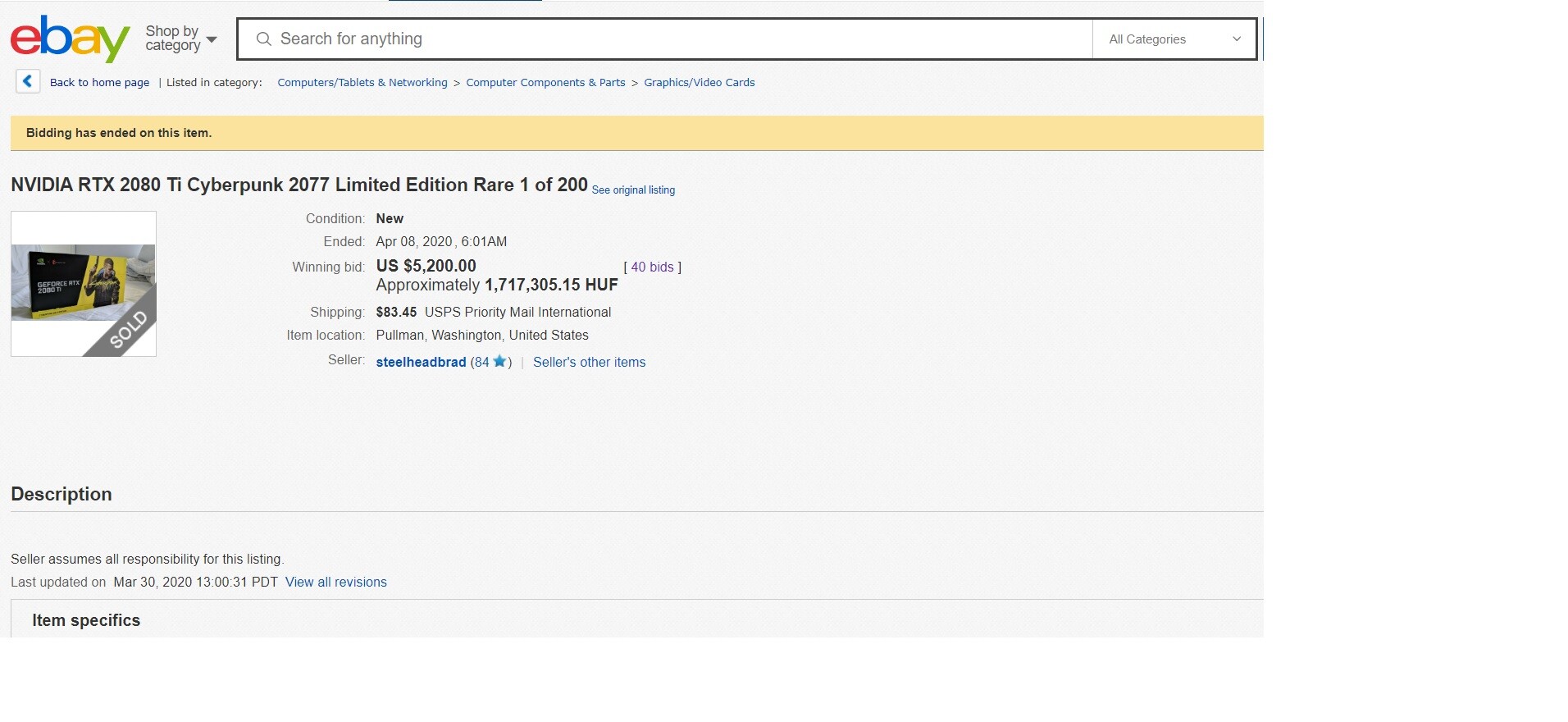Click the seller feedback score 84
Image resolution: width=1568 pixels, height=722 pixels.
[x=481, y=363]
